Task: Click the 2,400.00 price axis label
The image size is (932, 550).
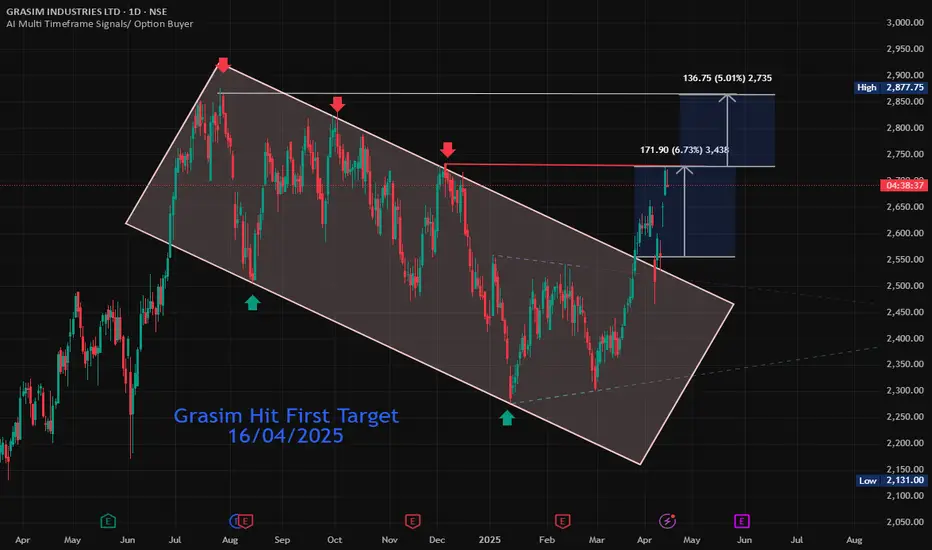Action: [905, 338]
